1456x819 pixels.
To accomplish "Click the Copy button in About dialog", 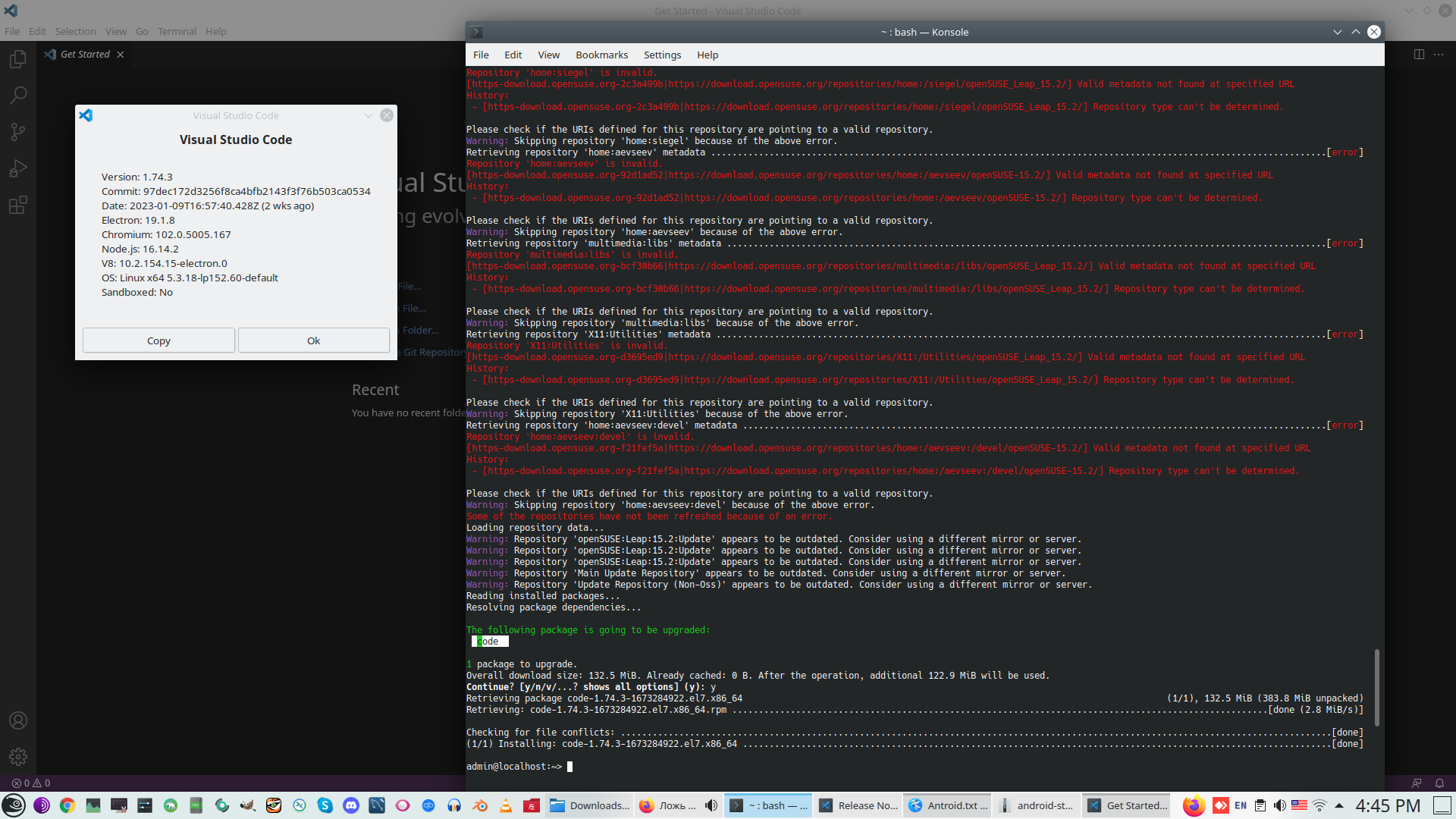I will pos(158,340).
